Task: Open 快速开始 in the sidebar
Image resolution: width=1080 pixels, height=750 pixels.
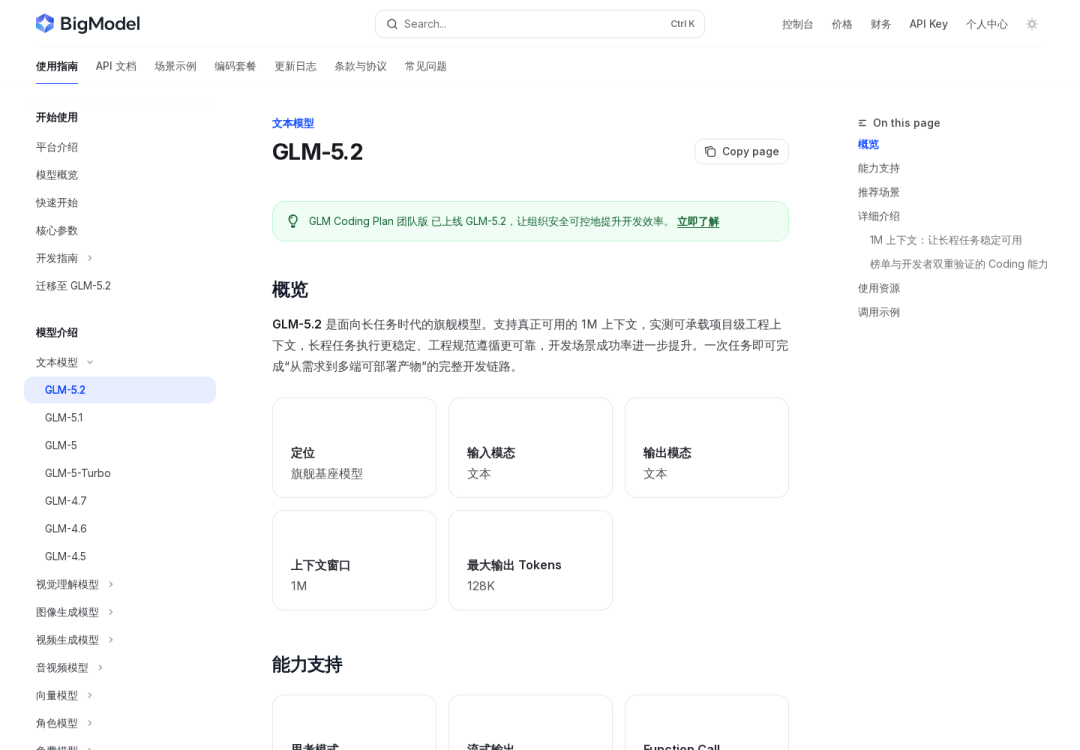Action: click(x=56, y=202)
